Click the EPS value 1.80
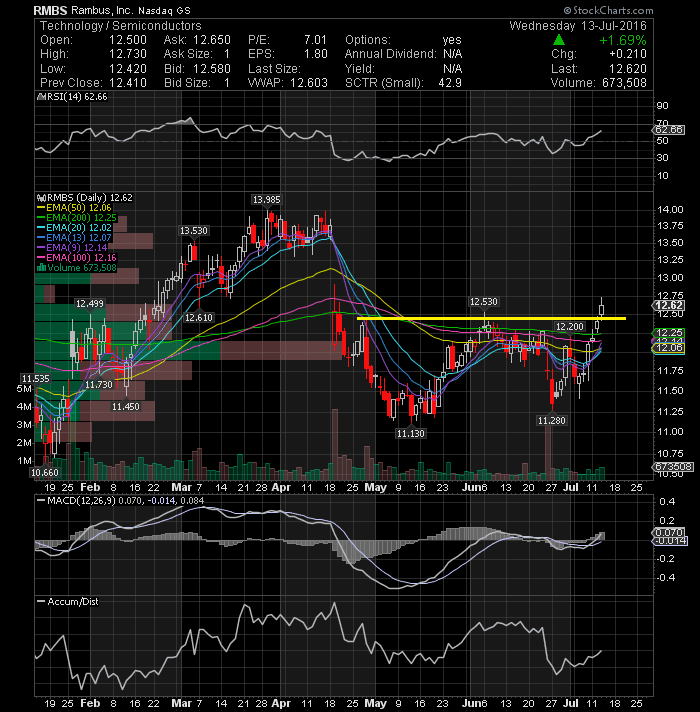Screen dimensions: 700x712 pyautogui.click(x=315, y=54)
